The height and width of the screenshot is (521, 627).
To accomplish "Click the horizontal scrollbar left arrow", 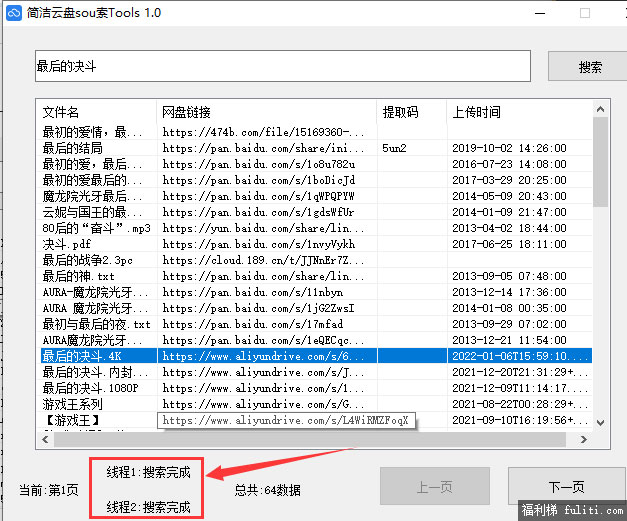I will 44,439.
